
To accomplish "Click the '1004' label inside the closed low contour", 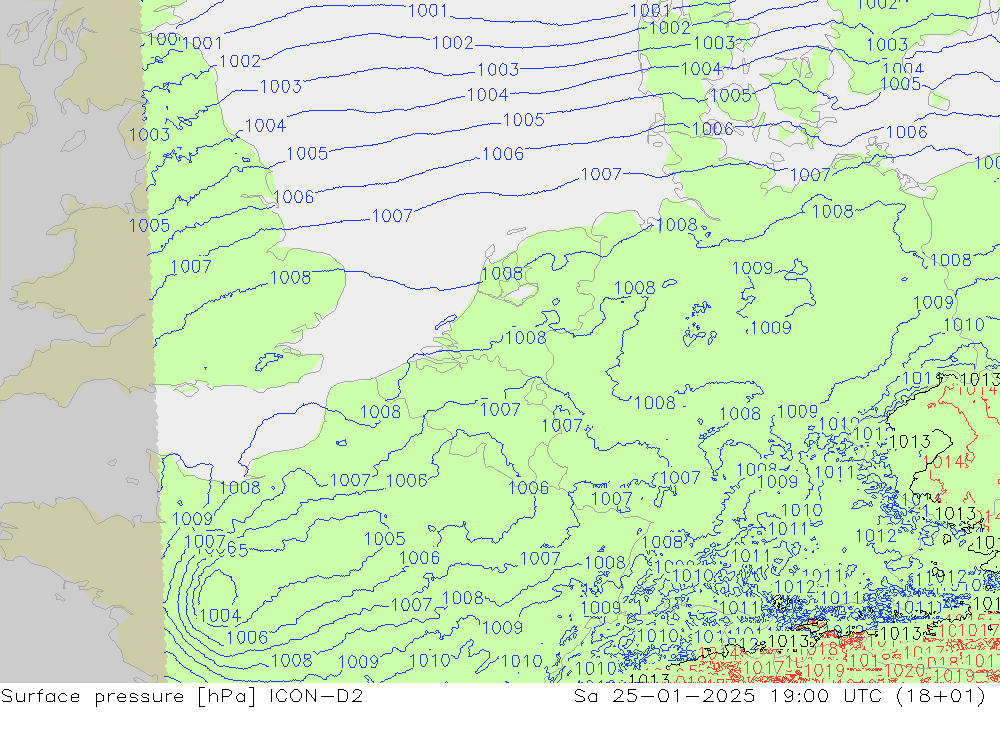I will pyautogui.click(x=220, y=616).
